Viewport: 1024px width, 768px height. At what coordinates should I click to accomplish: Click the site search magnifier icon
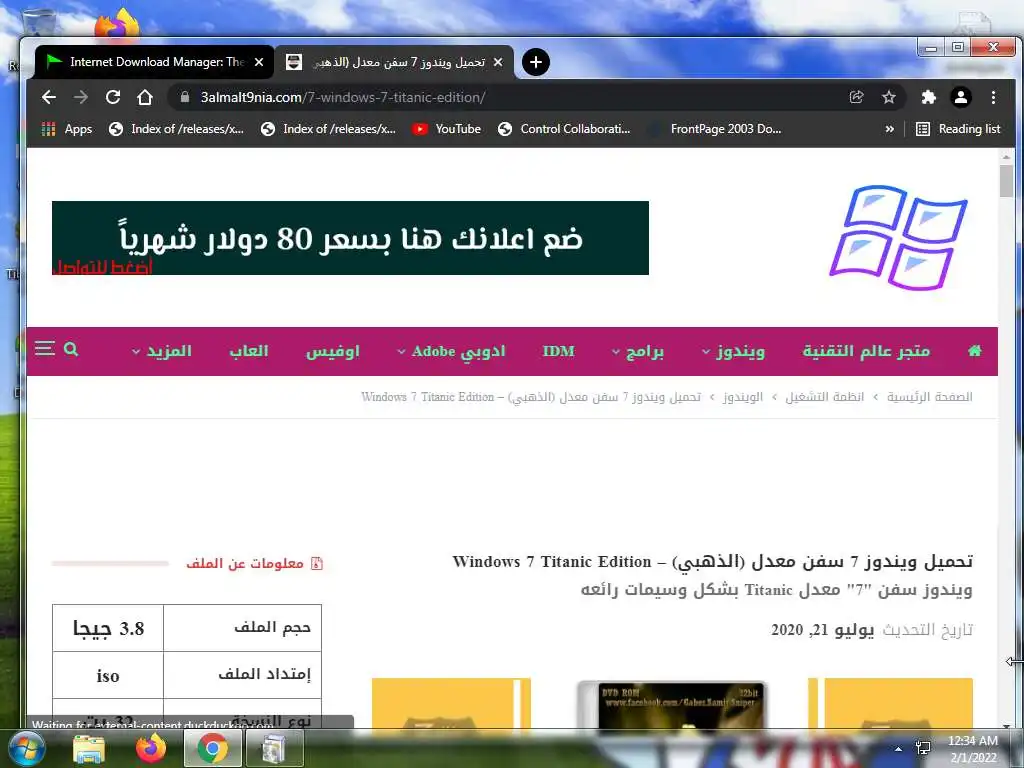(x=71, y=349)
